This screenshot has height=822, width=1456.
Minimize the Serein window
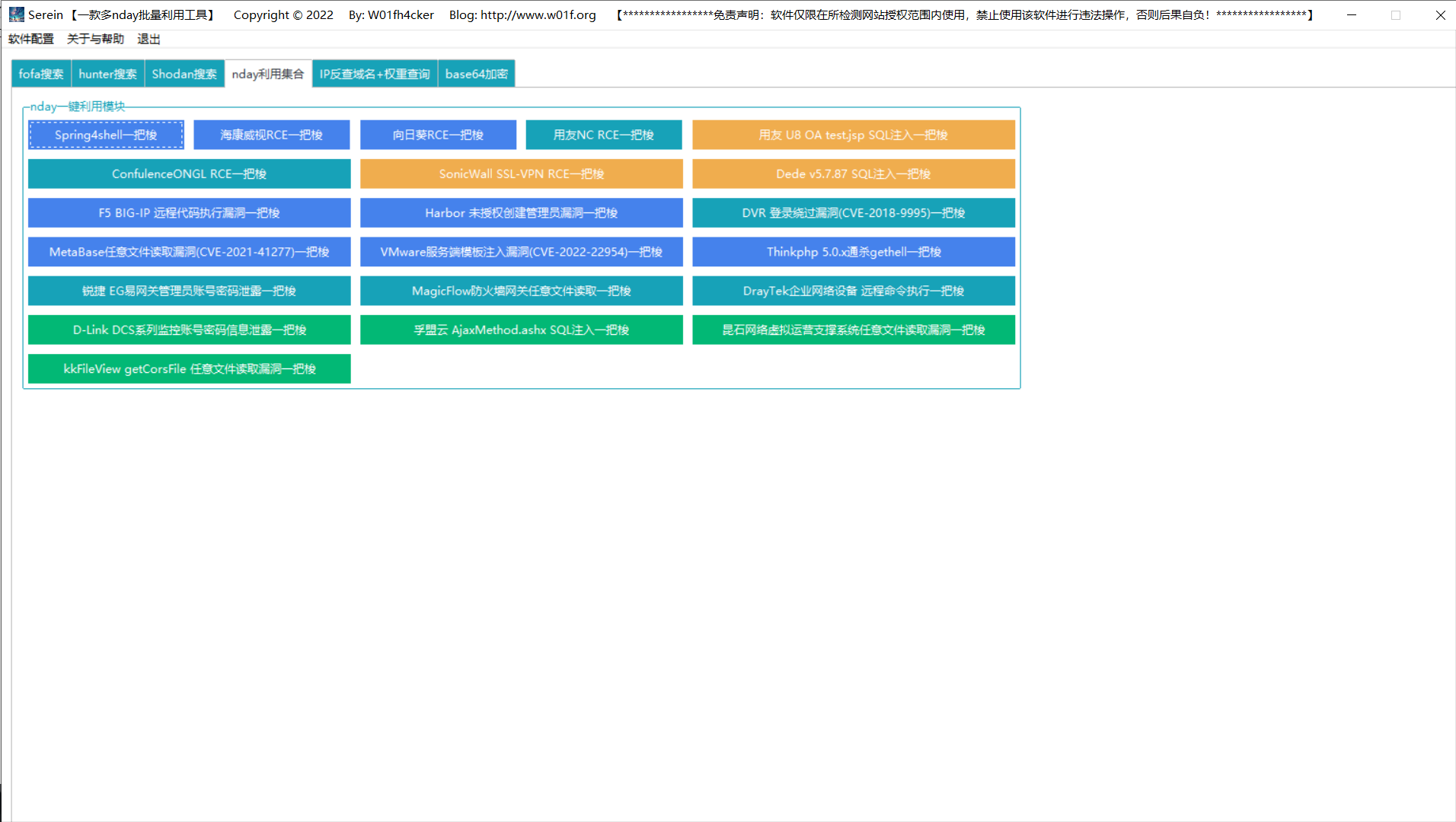[x=1352, y=14]
